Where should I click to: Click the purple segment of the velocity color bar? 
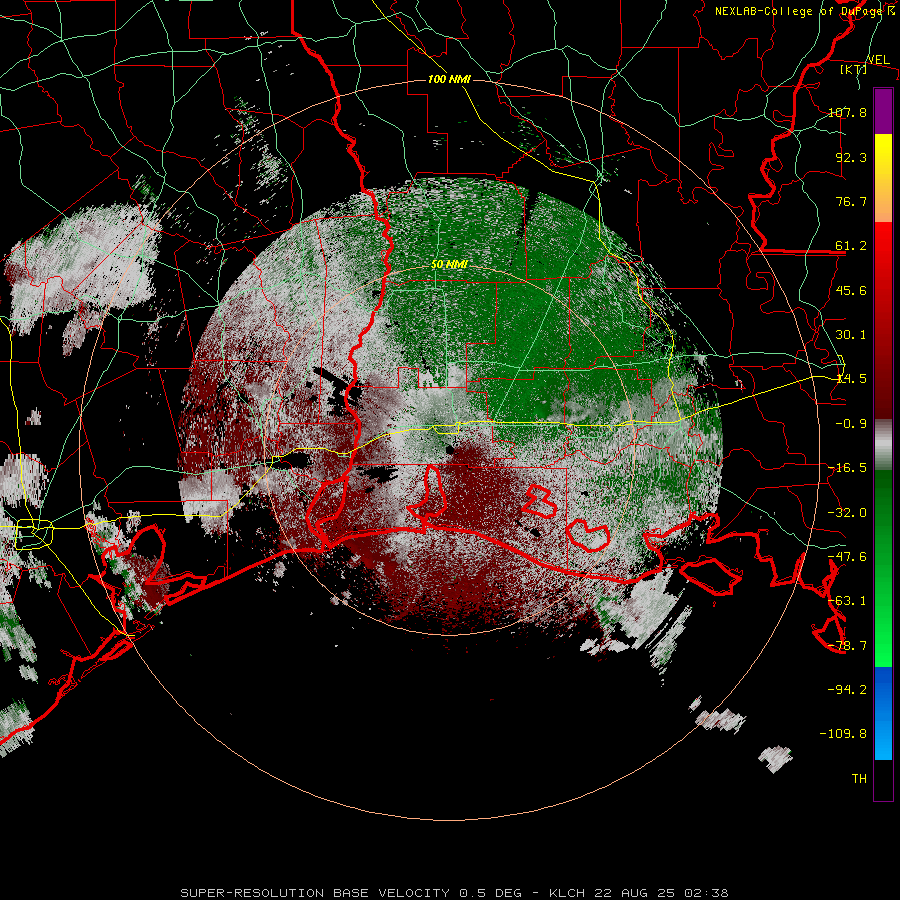coord(883,112)
